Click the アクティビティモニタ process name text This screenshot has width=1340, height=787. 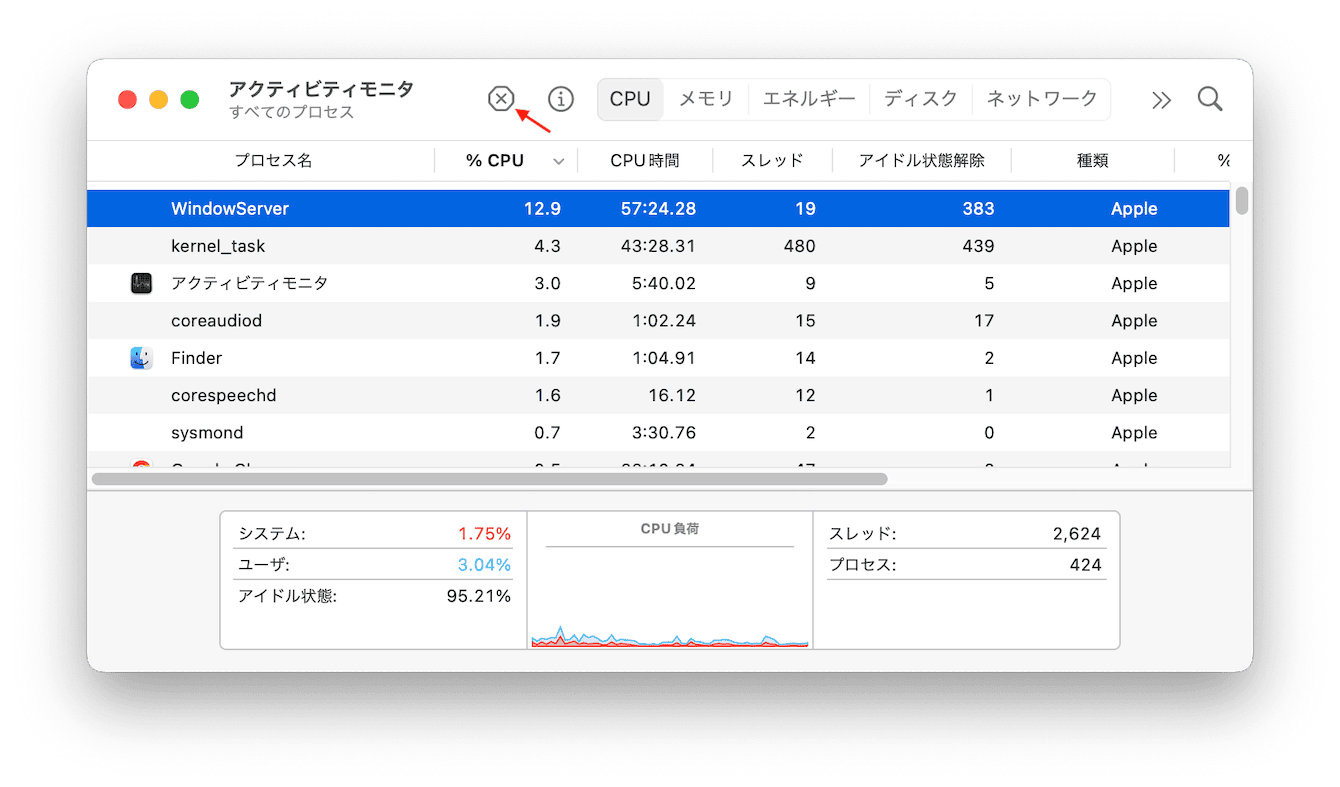pos(249,283)
